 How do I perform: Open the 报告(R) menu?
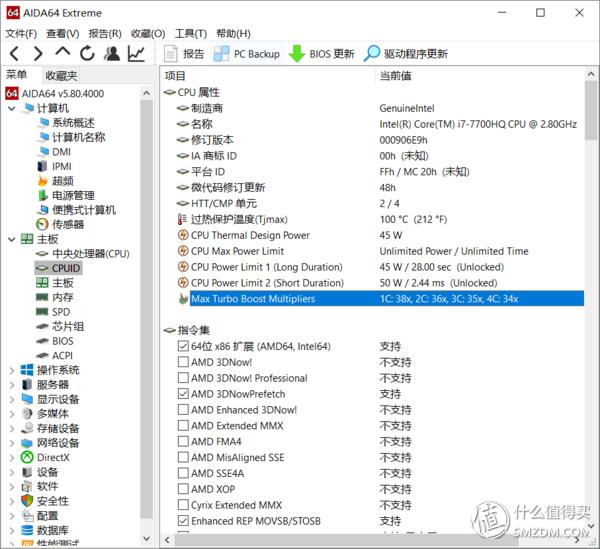click(105, 34)
